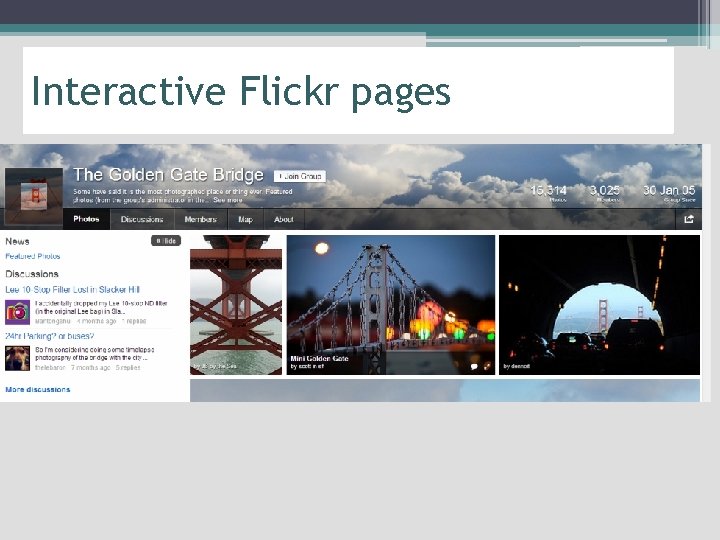The width and height of the screenshot is (720, 540).
Task: Go to the Map tab
Action: [x=245, y=219]
